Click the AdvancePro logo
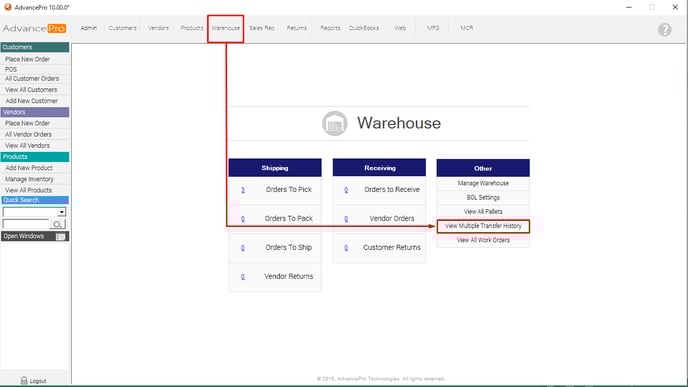 pyautogui.click(x=34, y=29)
